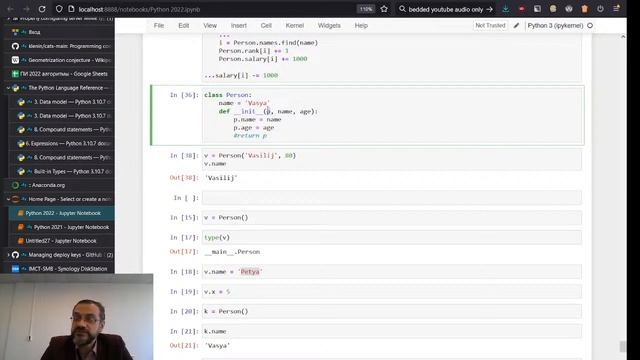This screenshot has height=360, width=640.
Task: Open the Google Sheets tab in the sidebar
Action: [60, 74]
